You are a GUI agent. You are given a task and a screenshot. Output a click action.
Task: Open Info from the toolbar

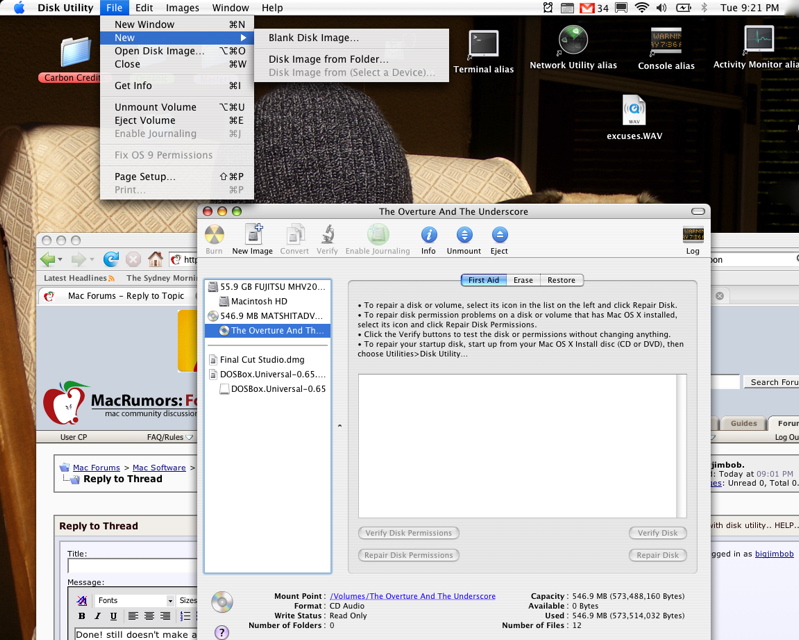[x=429, y=235]
